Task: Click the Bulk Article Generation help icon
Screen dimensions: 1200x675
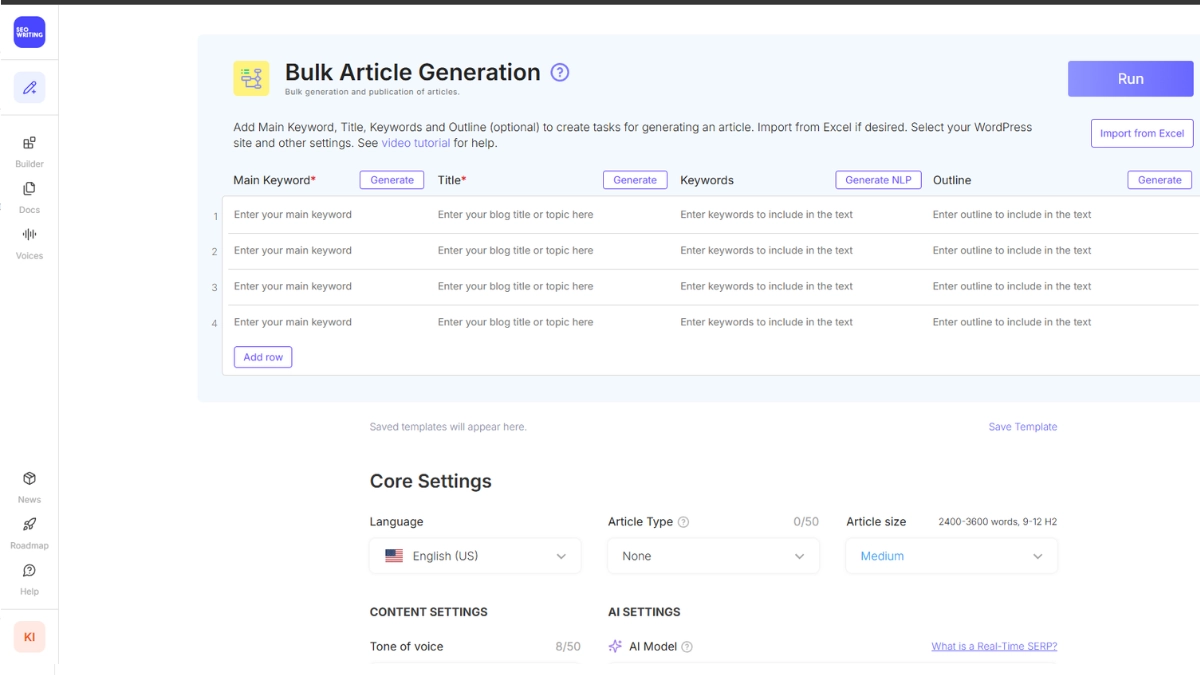Action: pos(559,72)
